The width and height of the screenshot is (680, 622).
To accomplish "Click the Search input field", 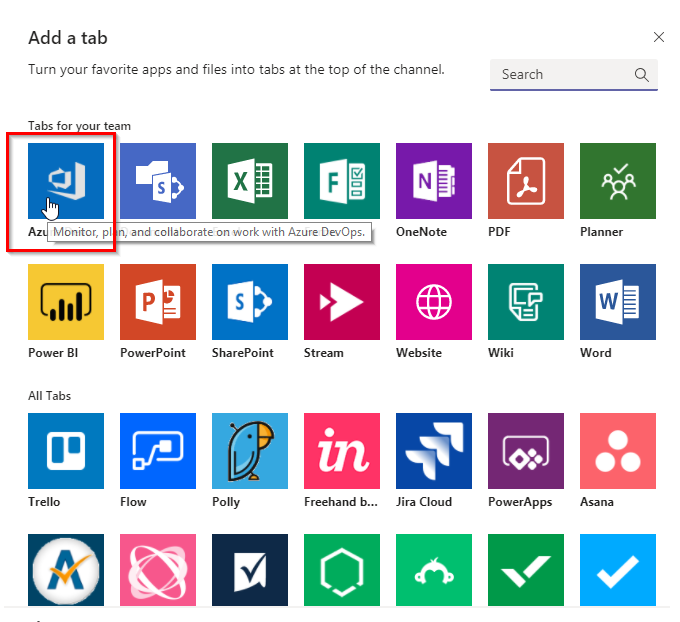I will click(x=560, y=75).
